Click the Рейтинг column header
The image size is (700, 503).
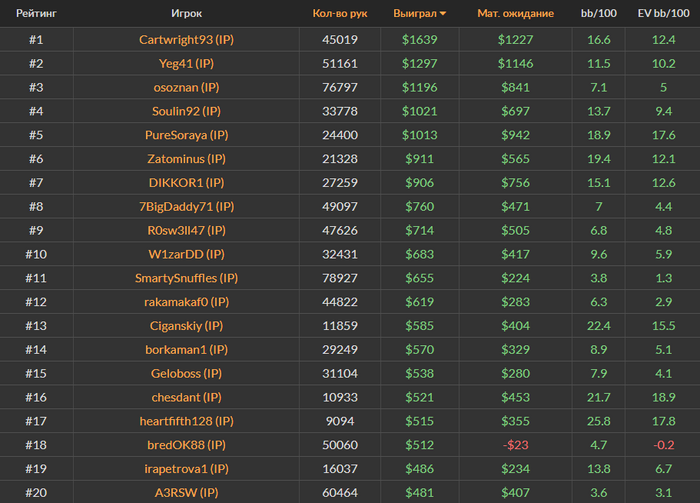[36, 13]
